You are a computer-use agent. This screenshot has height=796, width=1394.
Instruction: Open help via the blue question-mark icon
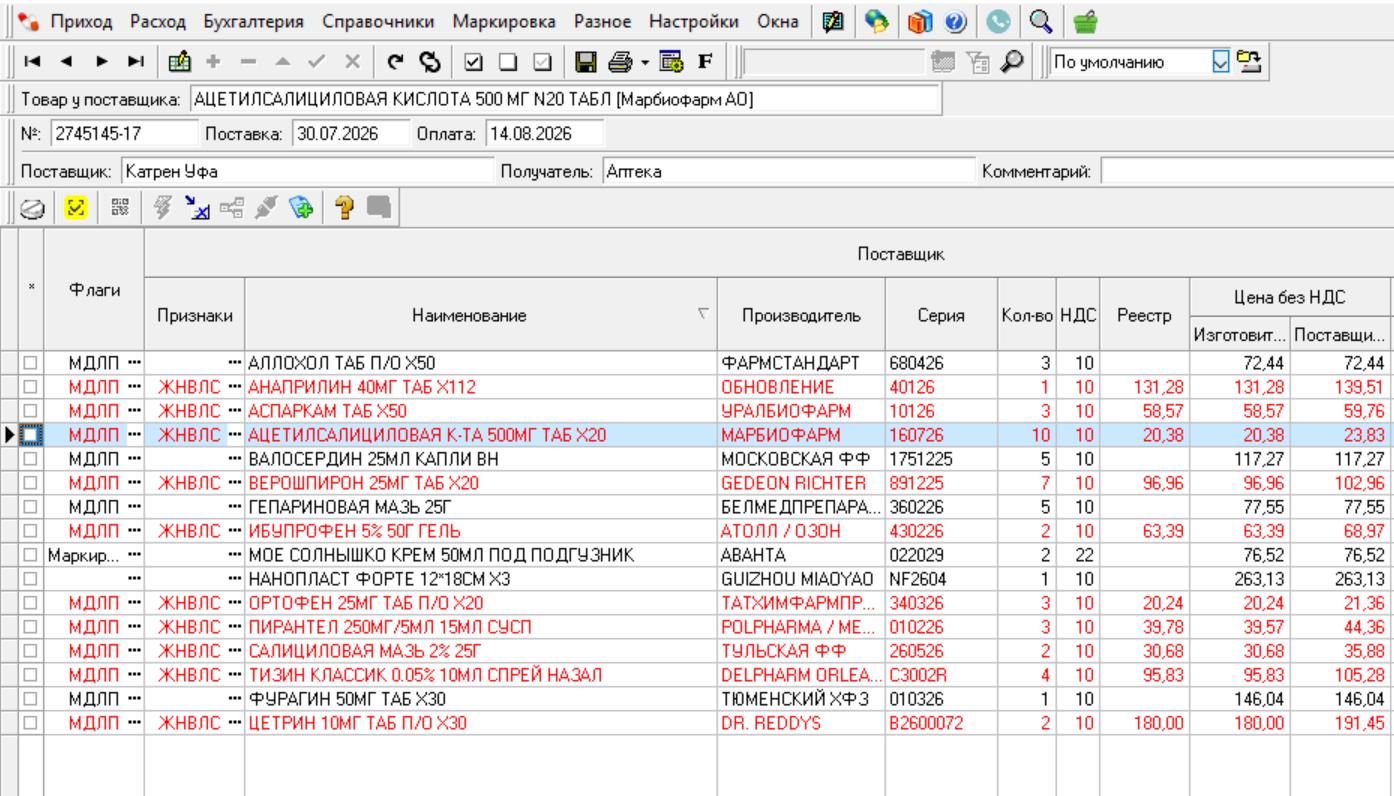pyautogui.click(x=954, y=21)
